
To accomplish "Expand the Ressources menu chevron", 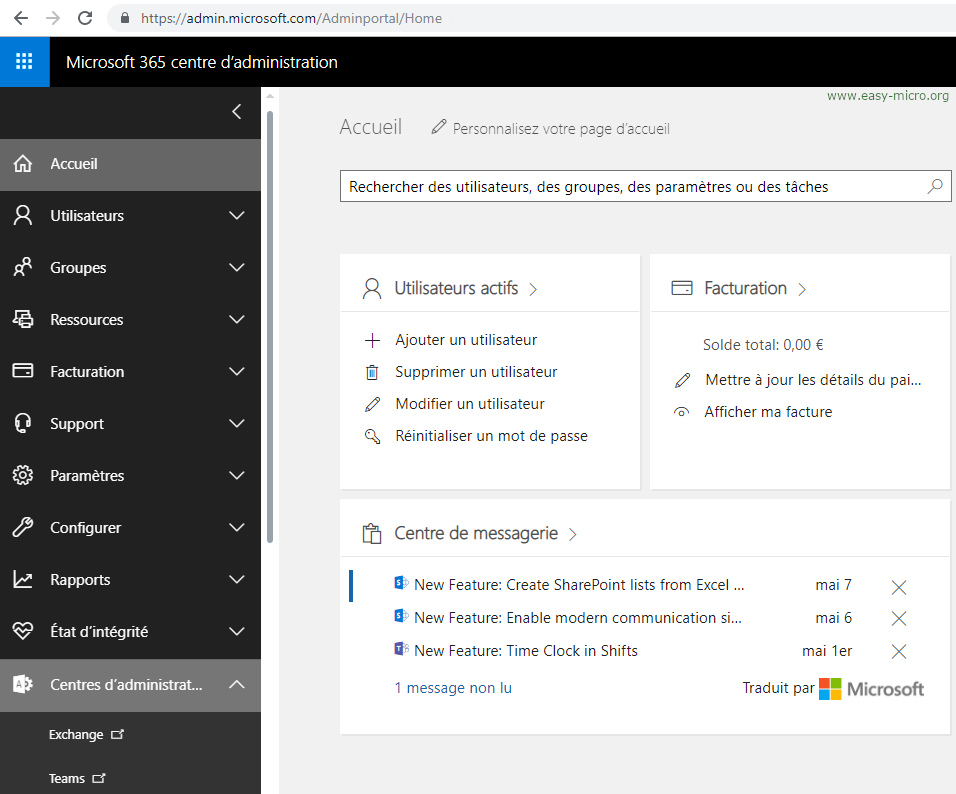I will click(237, 319).
